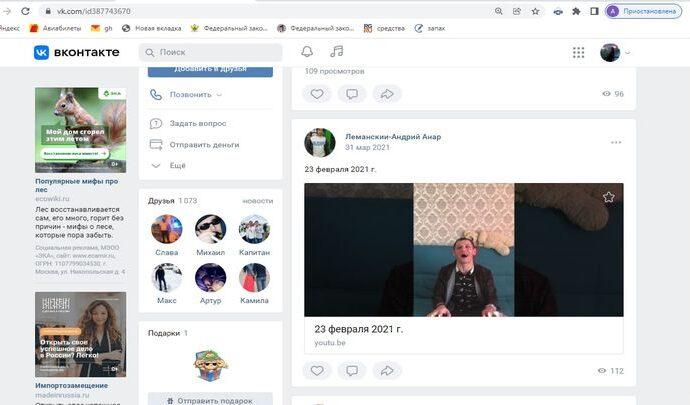This screenshot has width=690, height=405.
Task: Open the Новая вкладка bookmark
Action: click(x=152, y=28)
